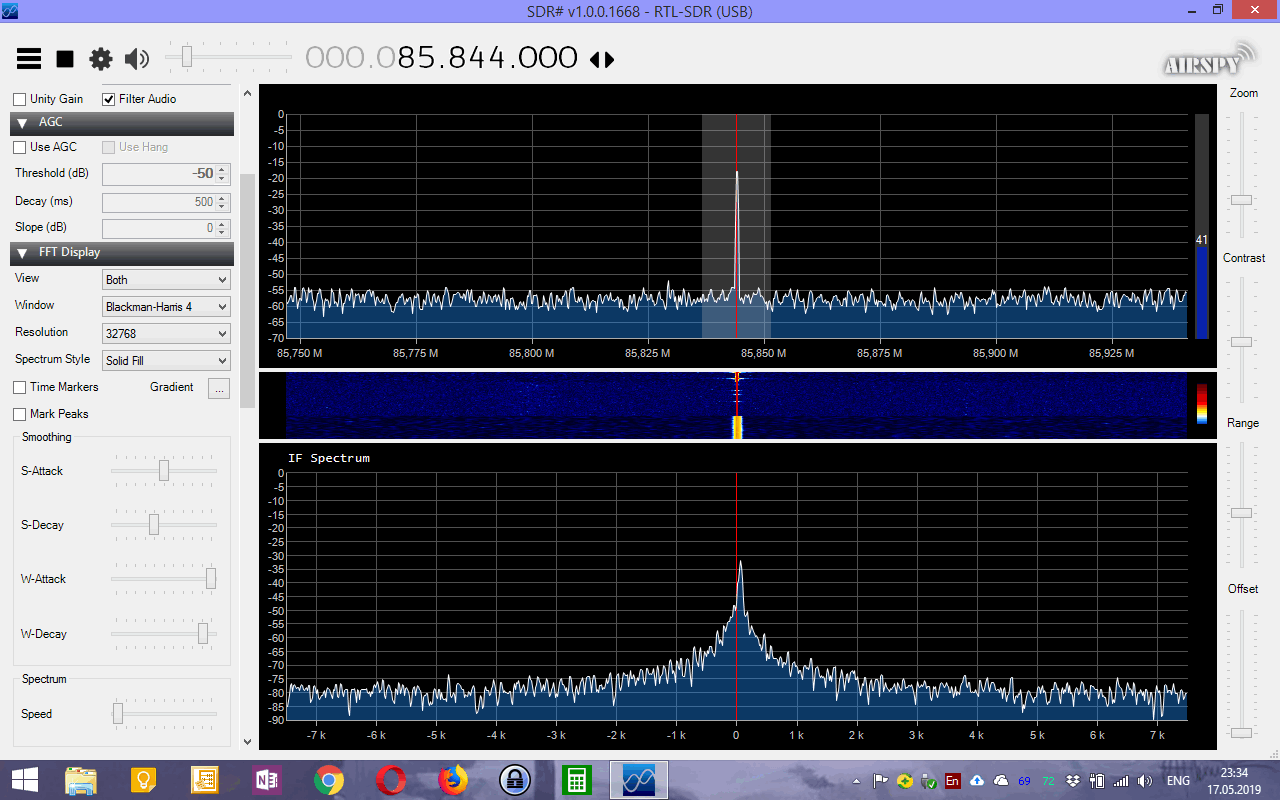Open the Resolution dropdown 32768
The width and height of the screenshot is (1280, 800).
point(167,334)
